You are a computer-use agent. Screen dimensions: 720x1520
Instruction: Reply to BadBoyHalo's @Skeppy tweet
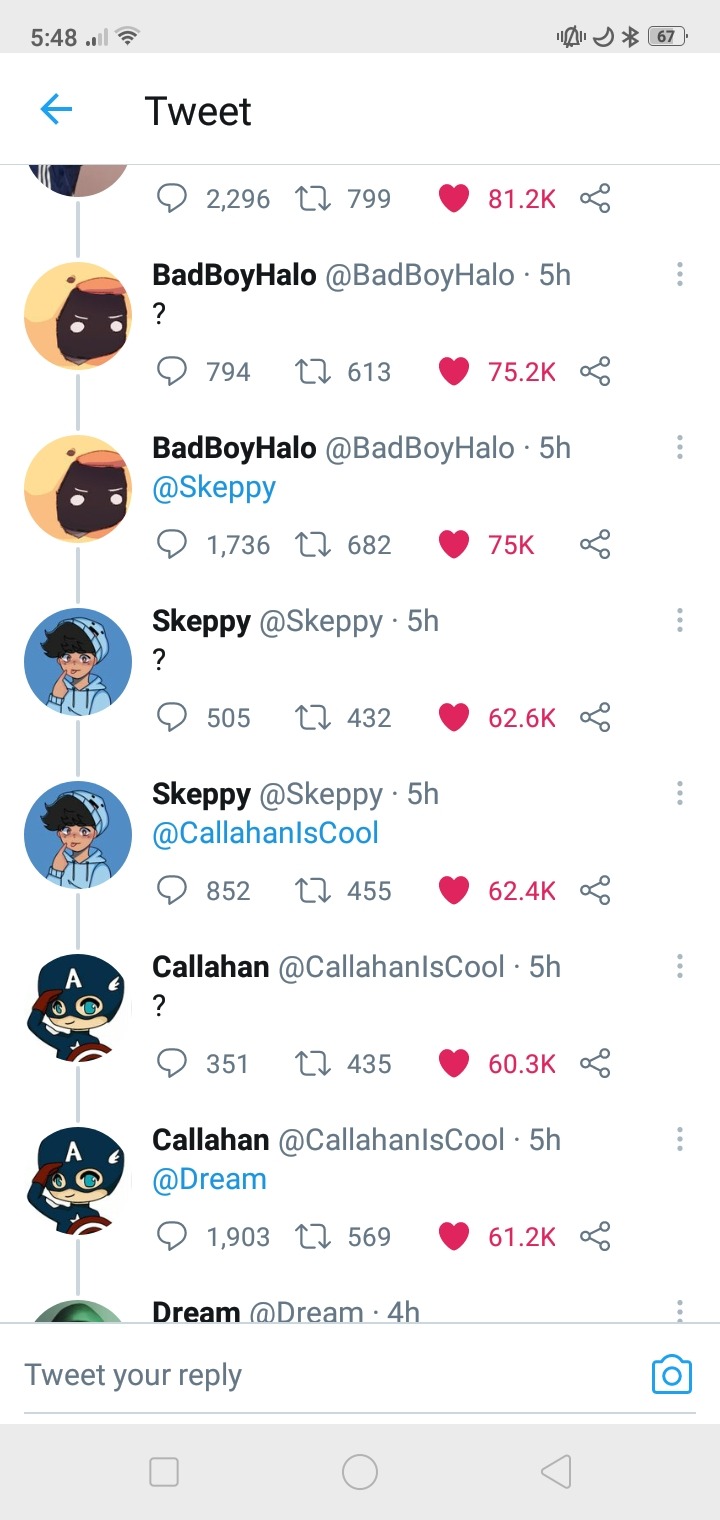click(x=172, y=545)
